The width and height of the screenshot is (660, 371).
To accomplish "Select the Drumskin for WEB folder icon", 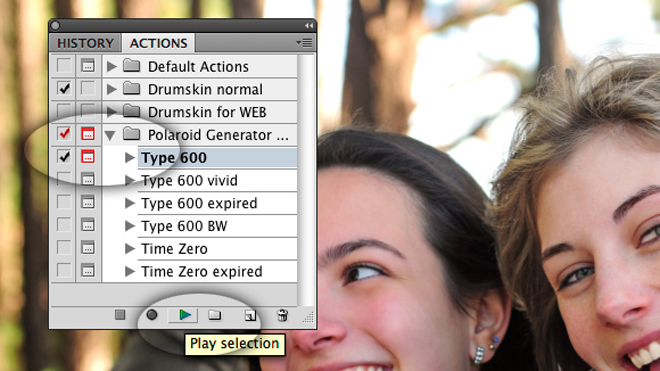I will pyautogui.click(x=132, y=111).
